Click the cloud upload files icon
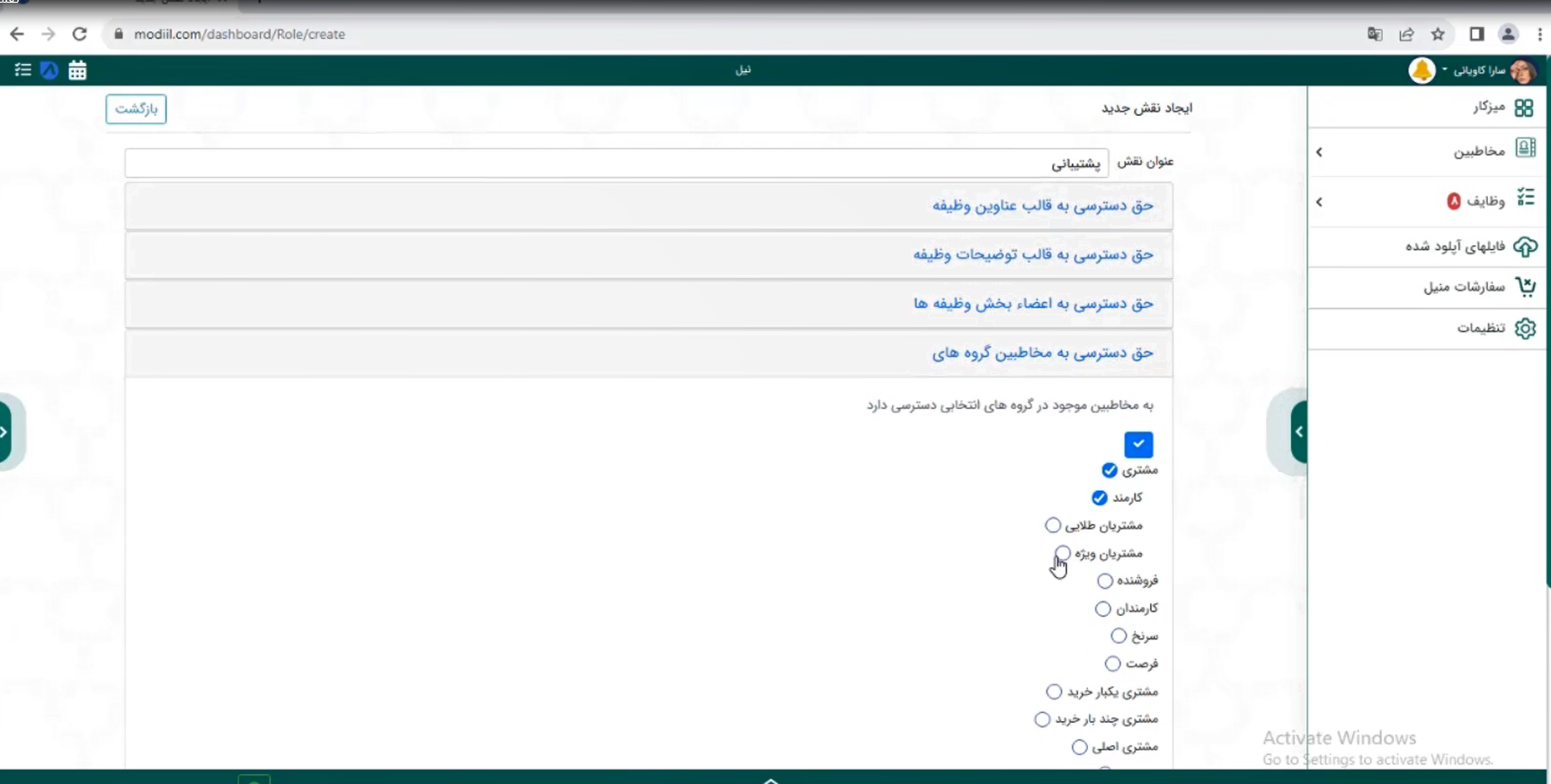Viewport: 1551px width, 784px height. [1525, 246]
